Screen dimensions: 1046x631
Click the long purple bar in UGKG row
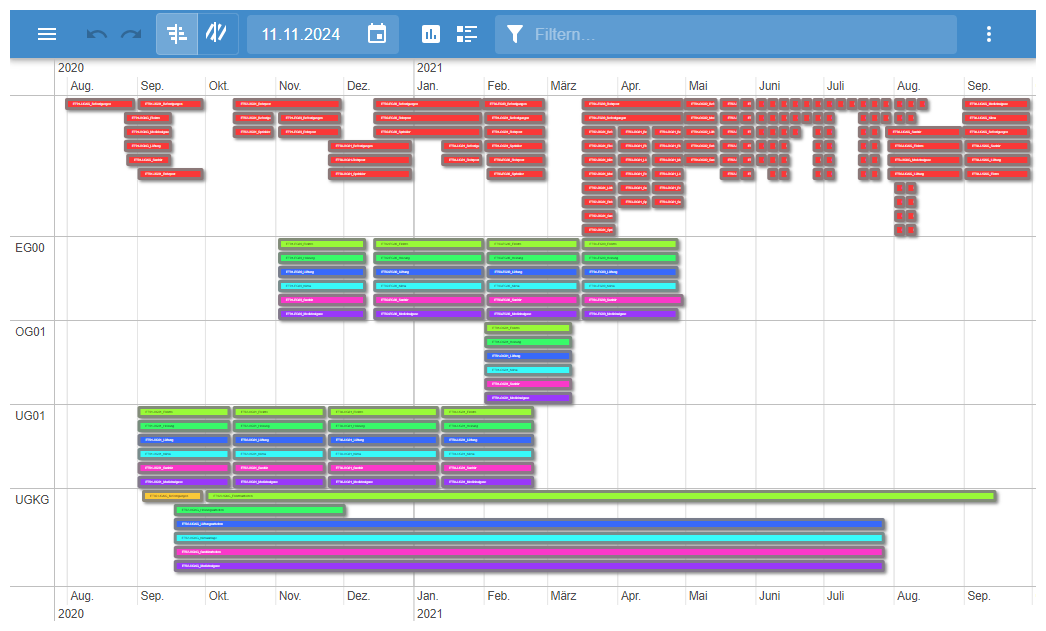point(530,566)
